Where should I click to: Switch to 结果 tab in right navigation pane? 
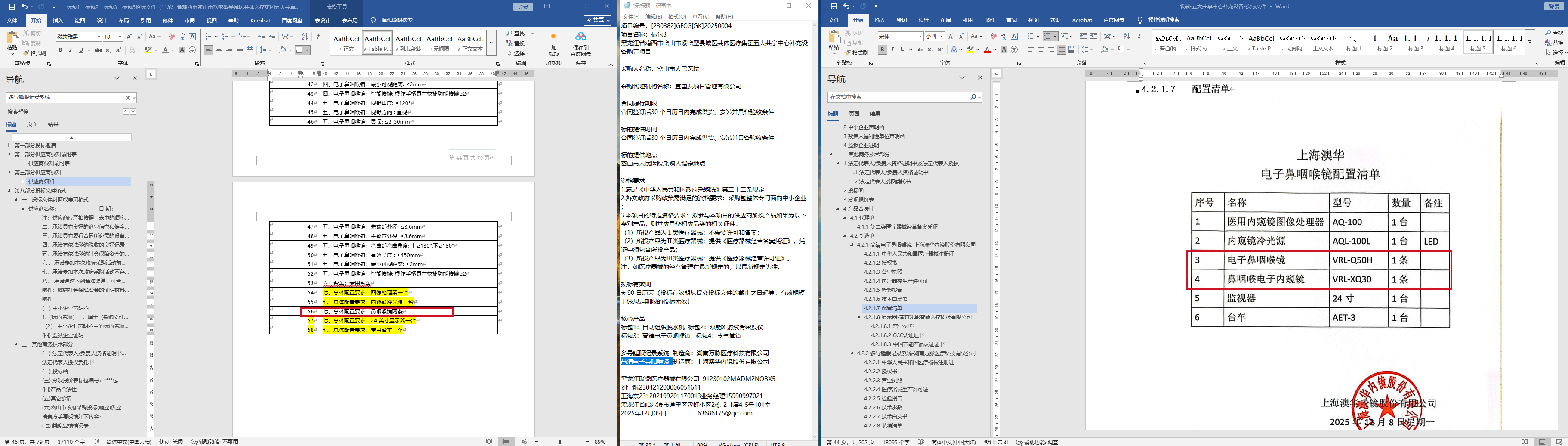pos(875,114)
